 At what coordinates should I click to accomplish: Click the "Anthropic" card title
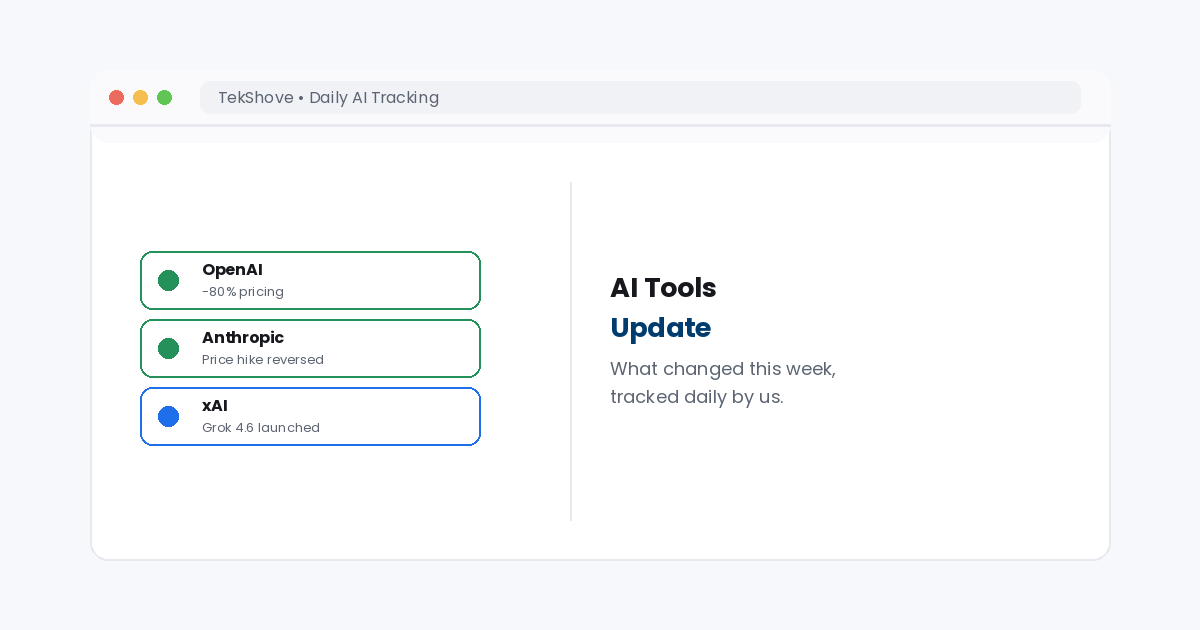(243, 338)
